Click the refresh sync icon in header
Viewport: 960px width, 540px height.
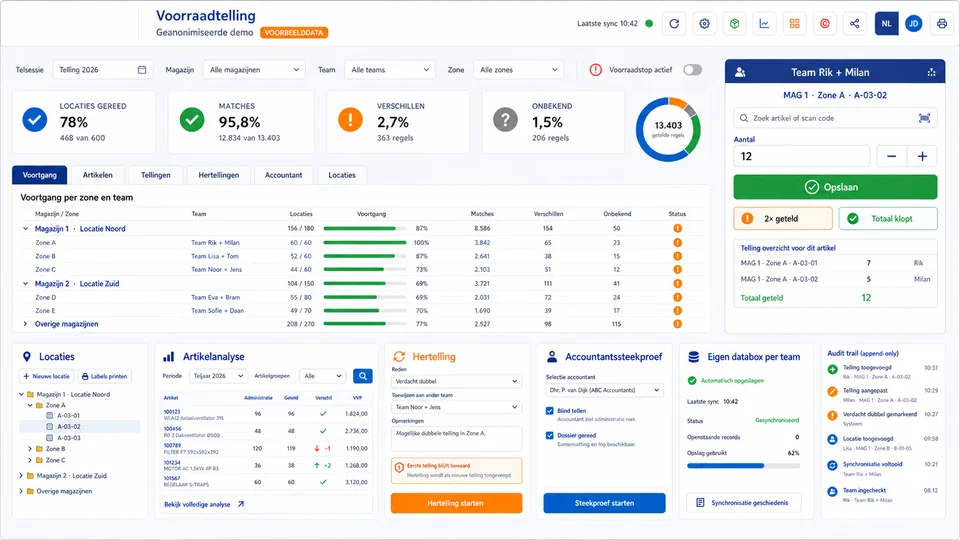click(674, 24)
